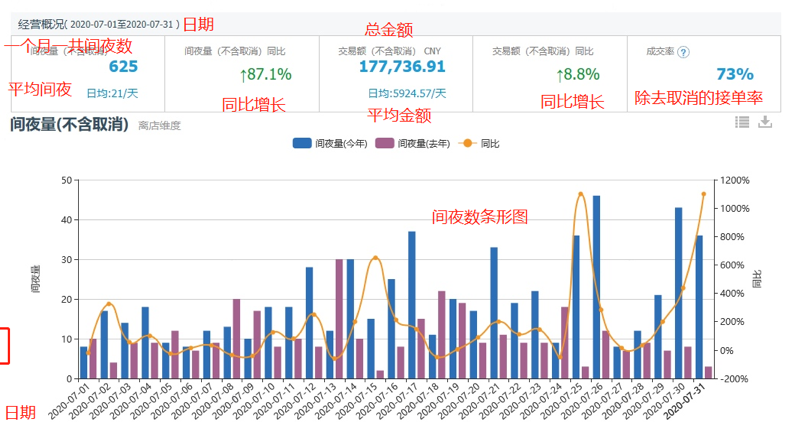Open the 成交率 help question-mark icon

click(x=683, y=52)
